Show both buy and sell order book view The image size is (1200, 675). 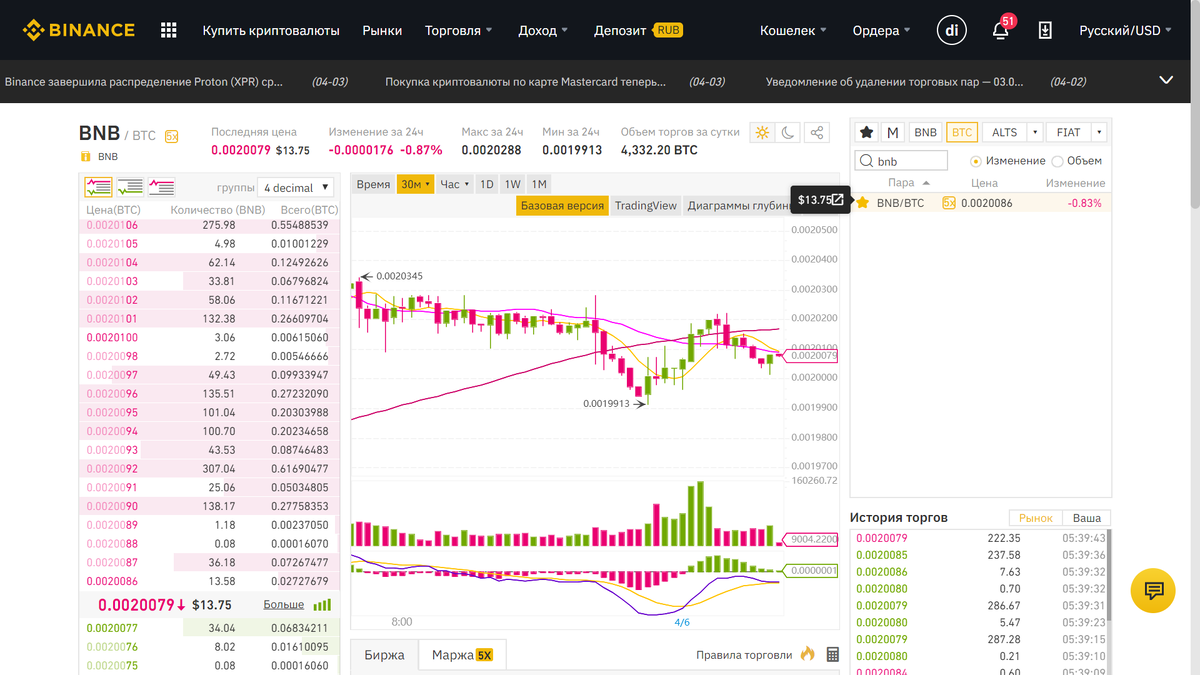point(99,186)
